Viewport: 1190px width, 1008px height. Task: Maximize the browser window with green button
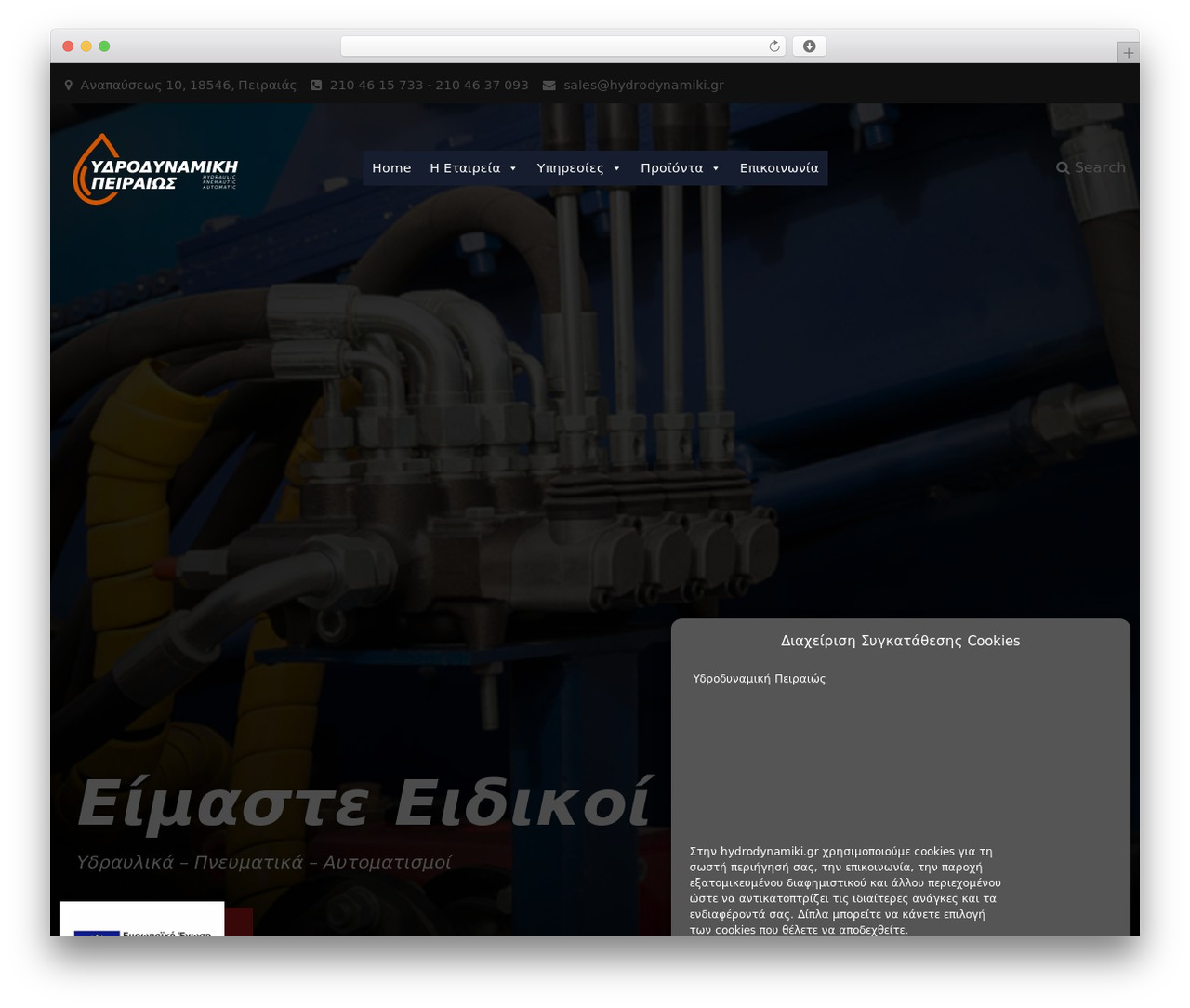[x=104, y=46]
